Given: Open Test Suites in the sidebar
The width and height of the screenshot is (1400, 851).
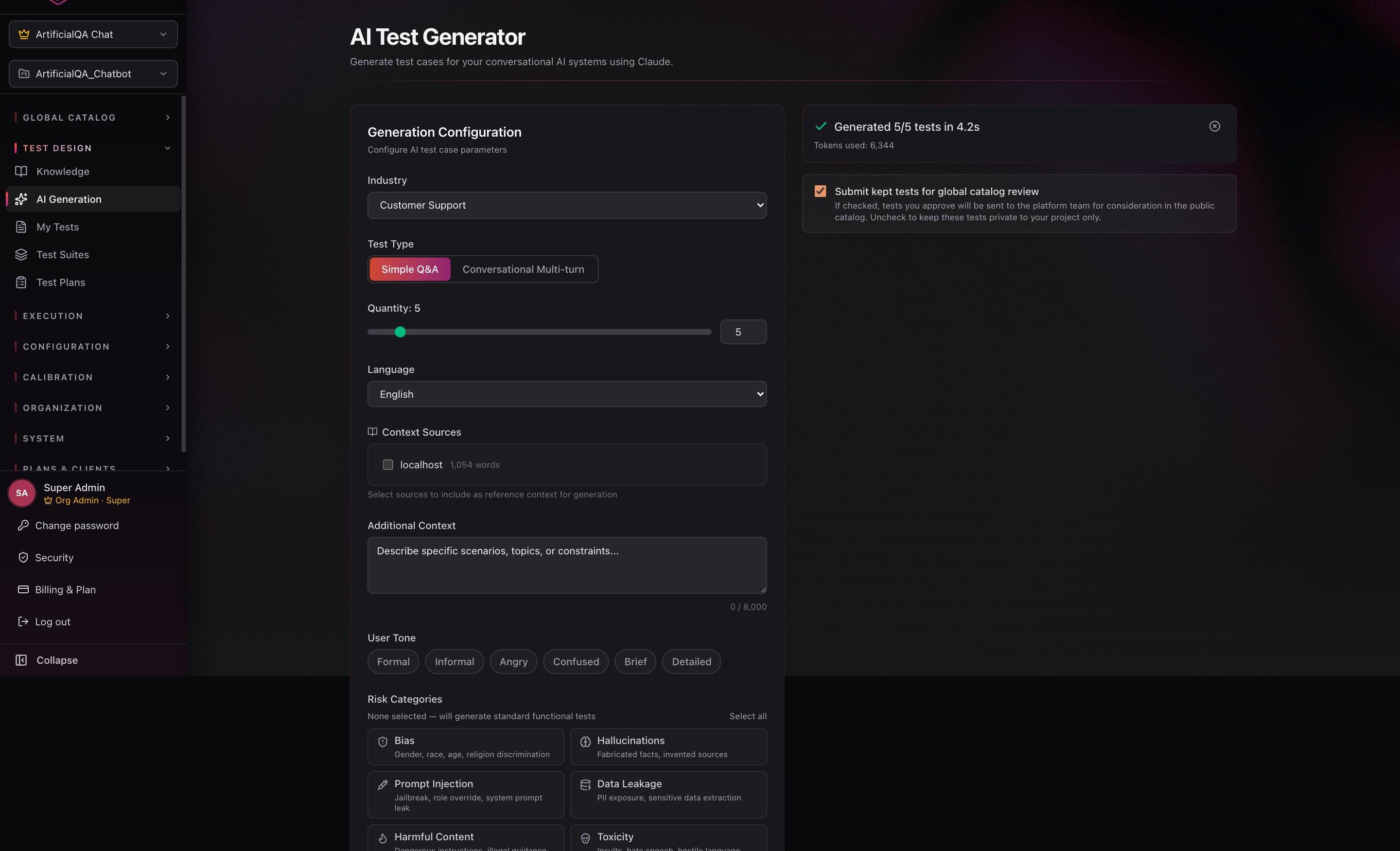Looking at the screenshot, I should (93, 255).
